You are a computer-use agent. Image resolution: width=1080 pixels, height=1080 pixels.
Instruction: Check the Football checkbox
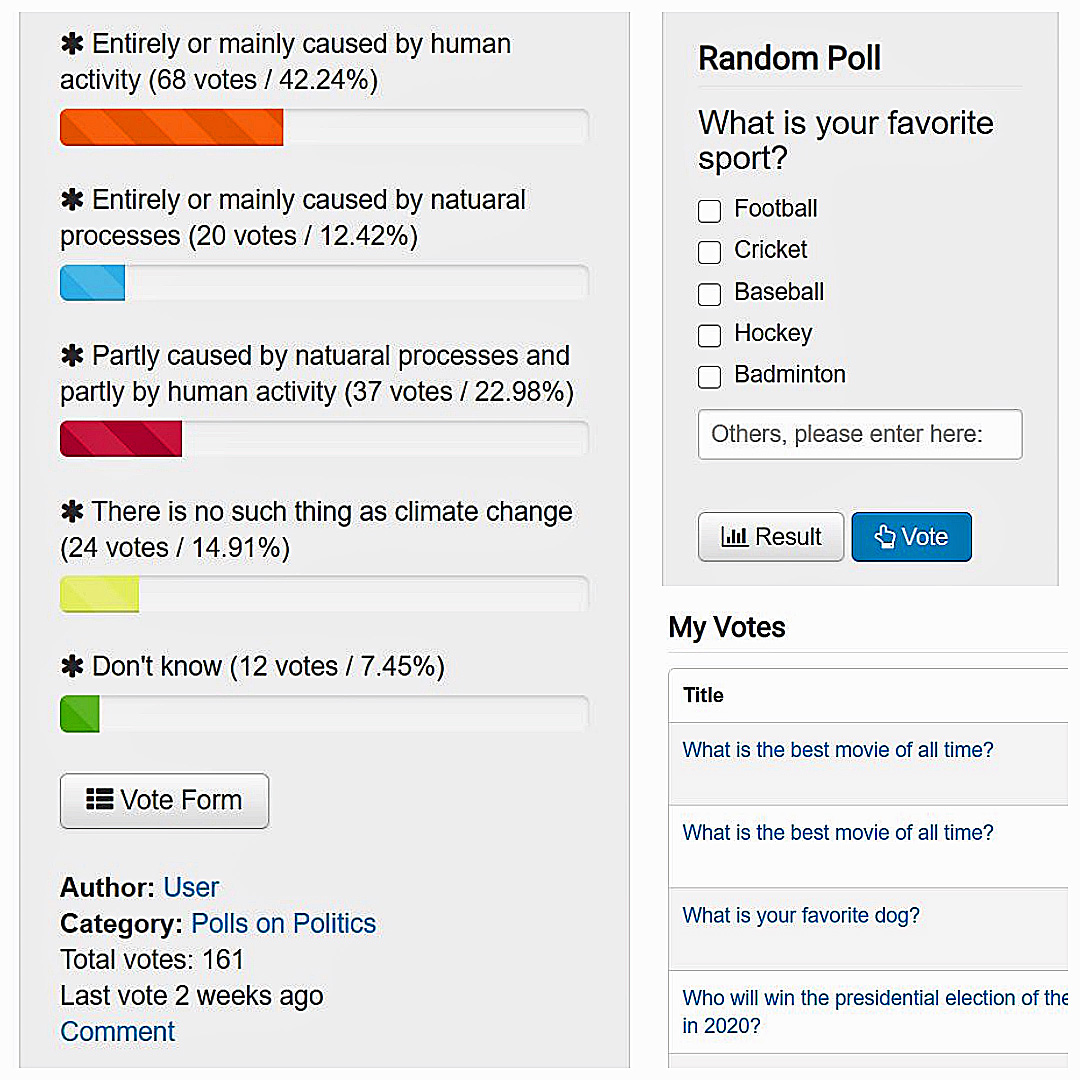click(709, 211)
